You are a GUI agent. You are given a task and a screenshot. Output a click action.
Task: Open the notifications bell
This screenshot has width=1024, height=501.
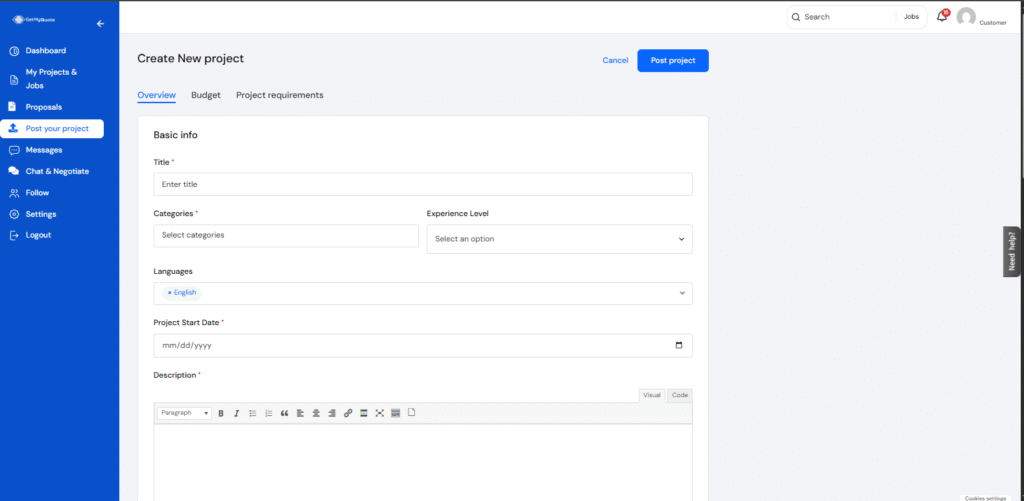pyautogui.click(x=941, y=17)
